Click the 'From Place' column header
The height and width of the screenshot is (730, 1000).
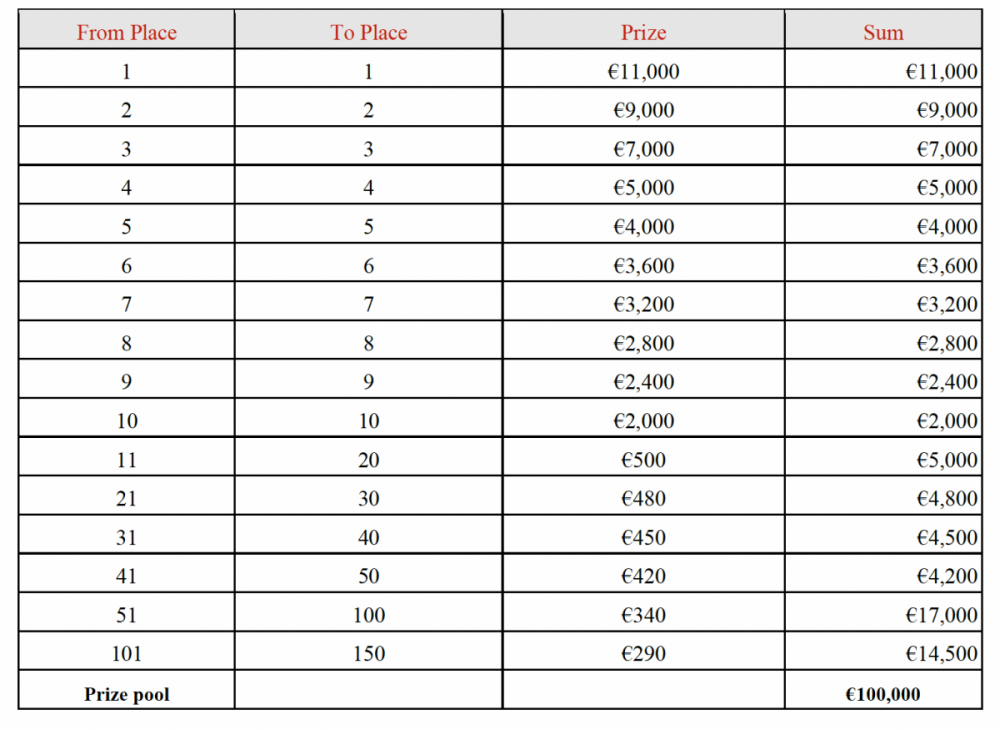coord(126,32)
